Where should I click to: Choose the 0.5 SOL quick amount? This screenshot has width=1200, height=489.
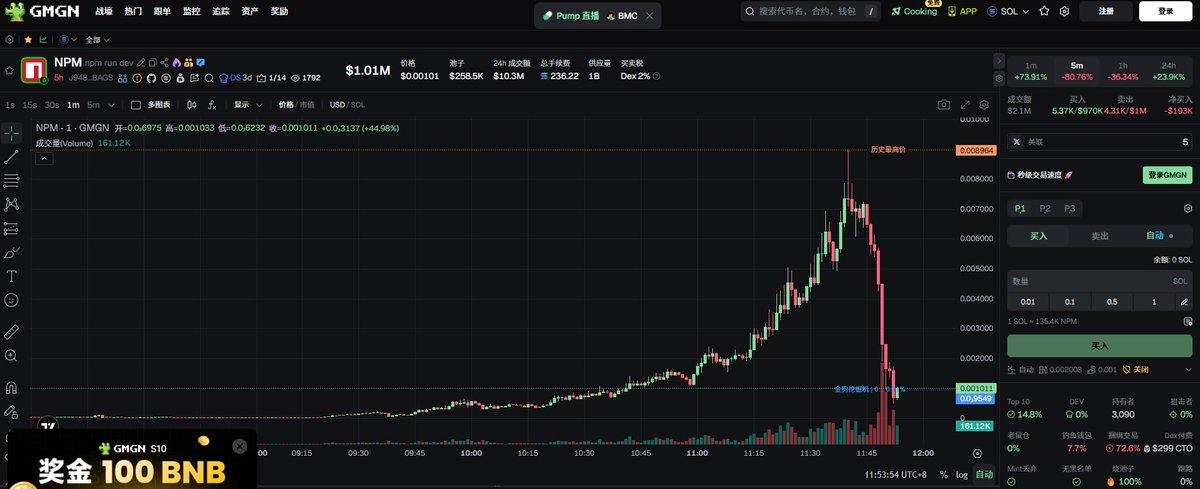1112,302
